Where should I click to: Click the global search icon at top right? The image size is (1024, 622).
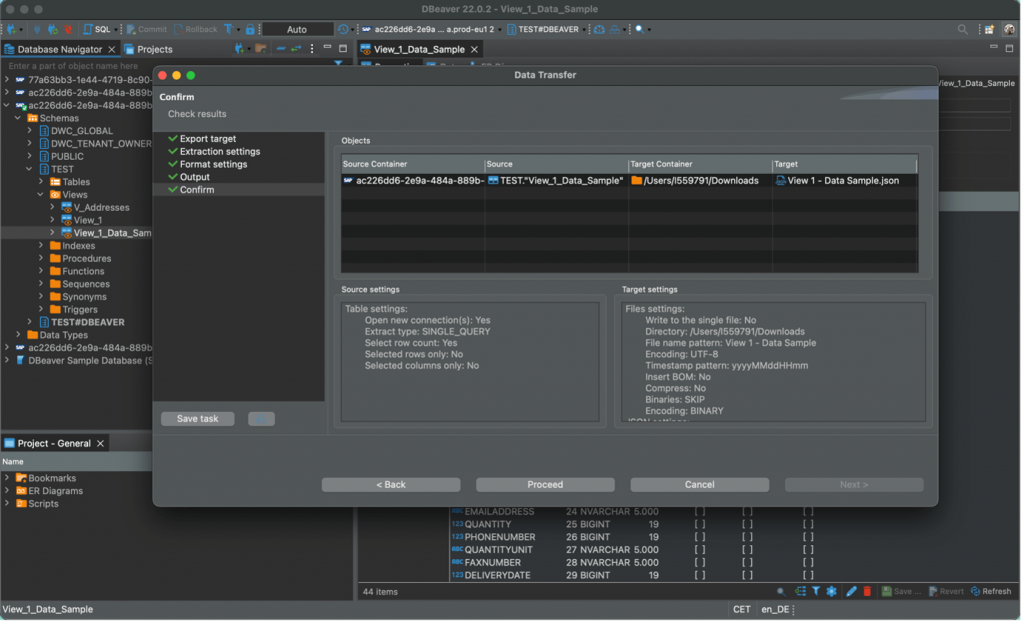(x=963, y=29)
